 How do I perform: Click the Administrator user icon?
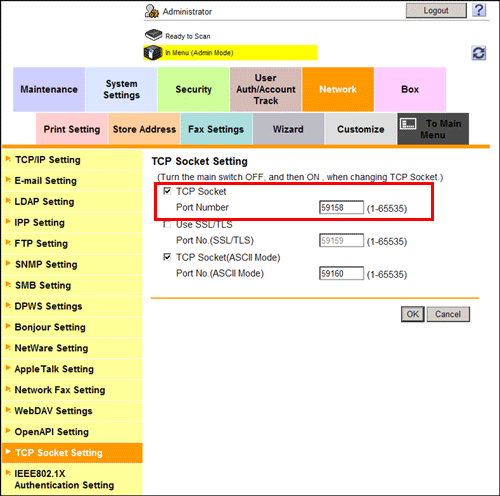coord(152,11)
